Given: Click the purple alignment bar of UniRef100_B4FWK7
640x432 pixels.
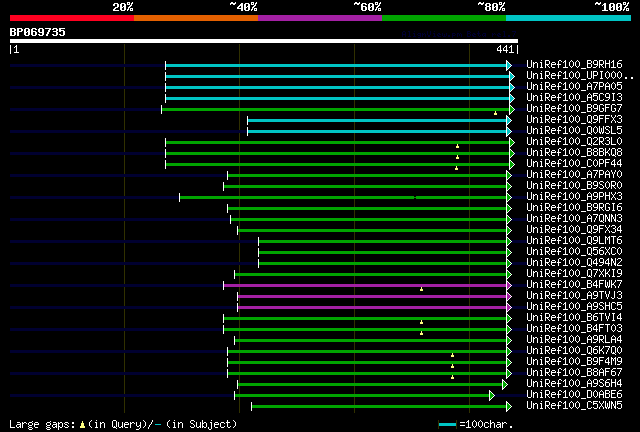Looking at the screenshot, I should point(365,286).
